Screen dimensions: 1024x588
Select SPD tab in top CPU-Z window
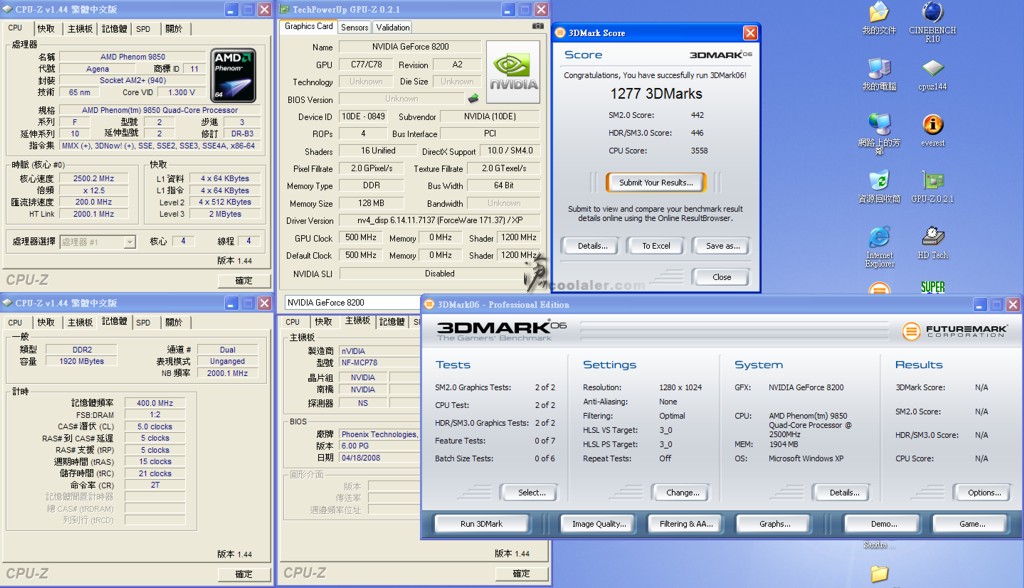143,29
